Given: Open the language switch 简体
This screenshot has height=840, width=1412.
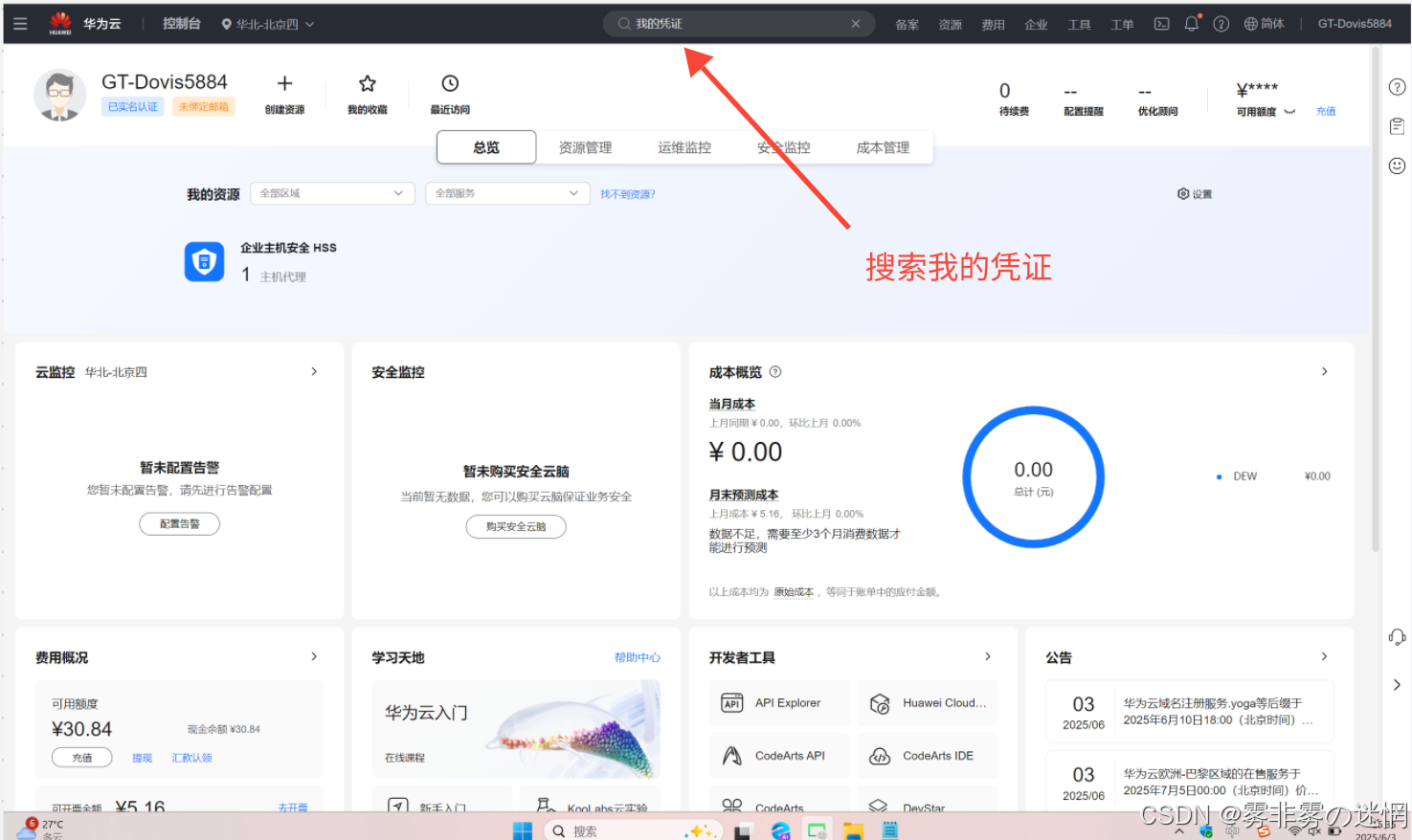Looking at the screenshot, I should click(x=1265, y=24).
